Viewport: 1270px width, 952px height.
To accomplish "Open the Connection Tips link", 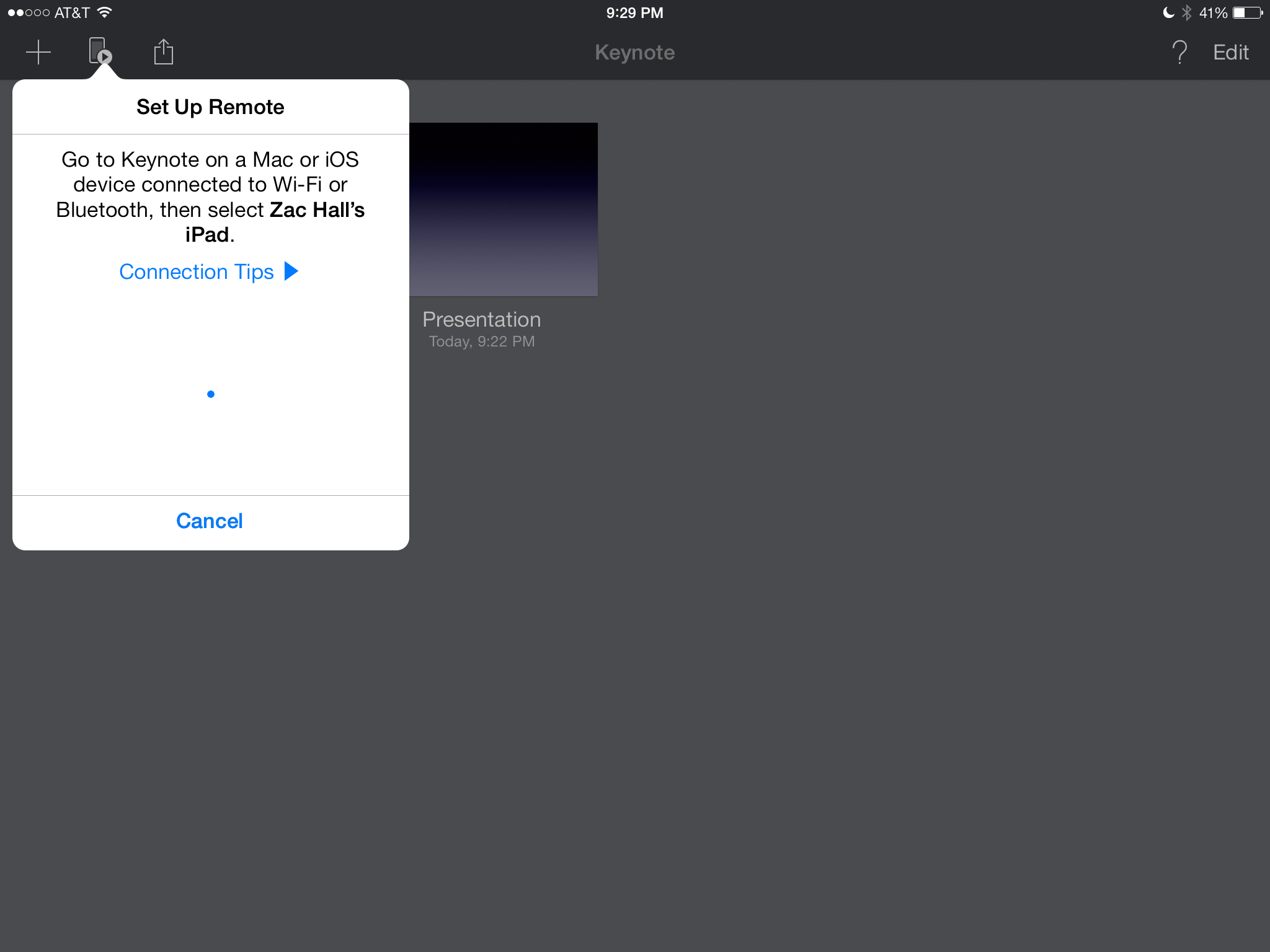I will click(x=197, y=271).
